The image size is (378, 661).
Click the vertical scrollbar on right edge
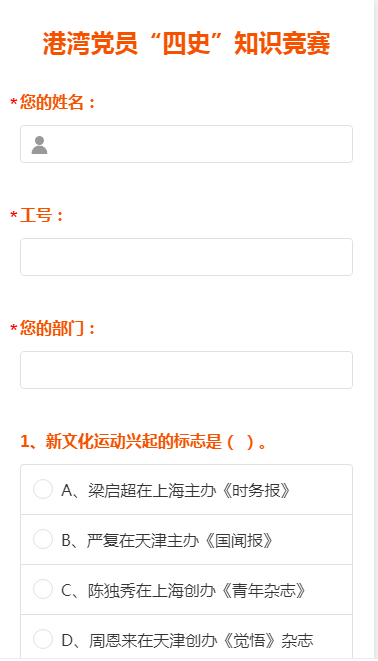[x=376, y=329]
